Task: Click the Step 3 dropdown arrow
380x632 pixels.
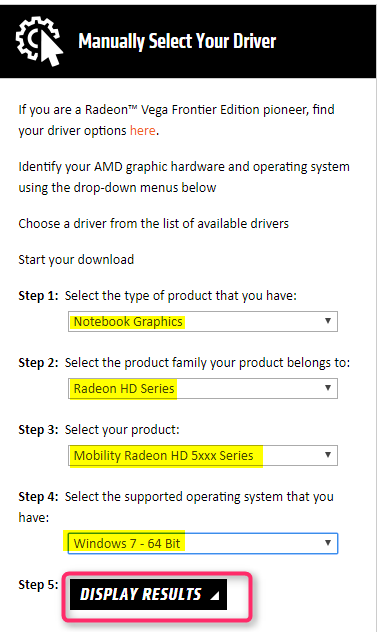Action: coord(328,455)
